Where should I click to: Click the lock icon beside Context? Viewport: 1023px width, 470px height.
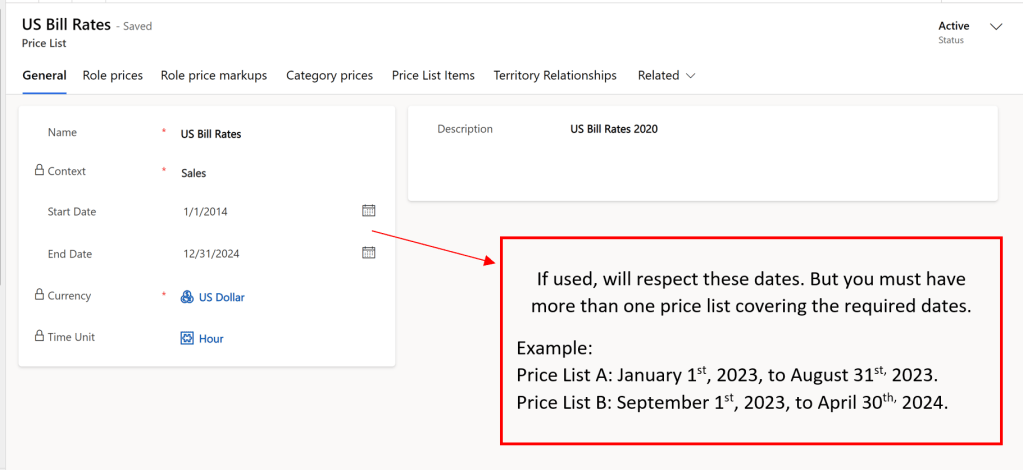coord(39,171)
